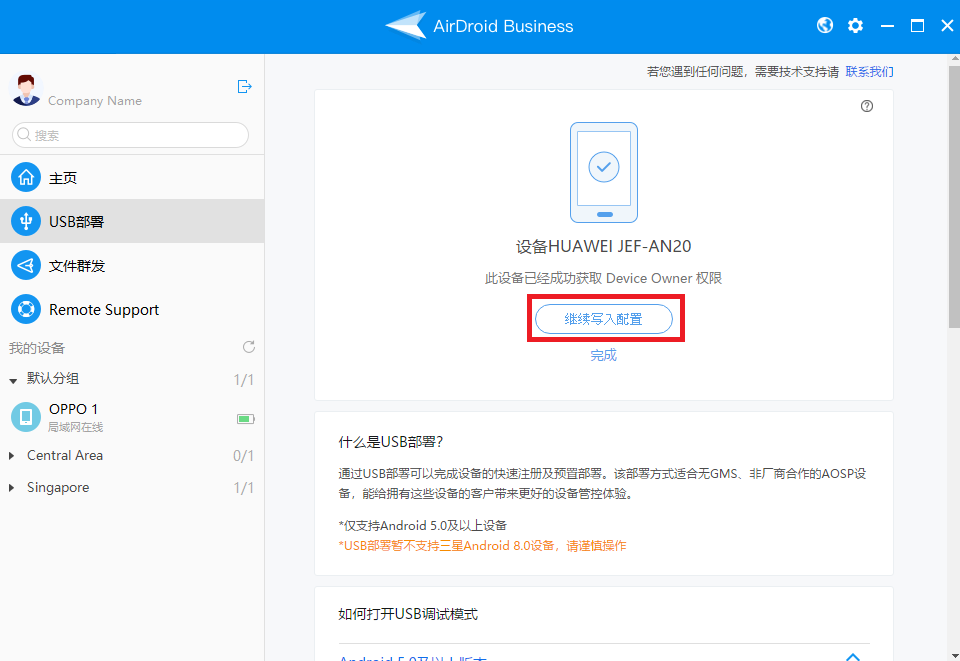Click the lifebuoy Remote Support icon
Image resolution: width=960 pixels, height=661 pixels.
(26, 309)
